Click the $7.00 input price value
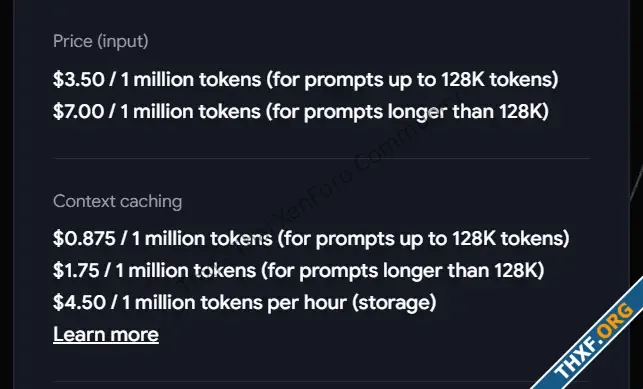 (78, 111)
